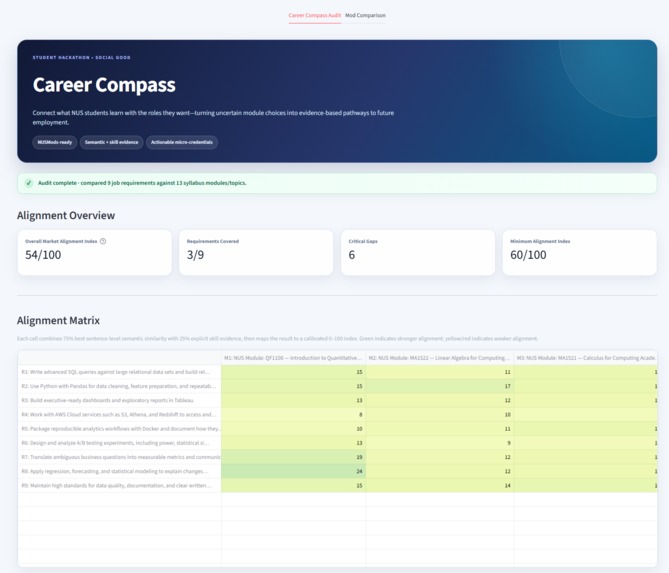Click the Critical Gaps label
Image resolution: width=669 pixels, height=573 pixels.
pyautogui.click(x=363, y=241)
